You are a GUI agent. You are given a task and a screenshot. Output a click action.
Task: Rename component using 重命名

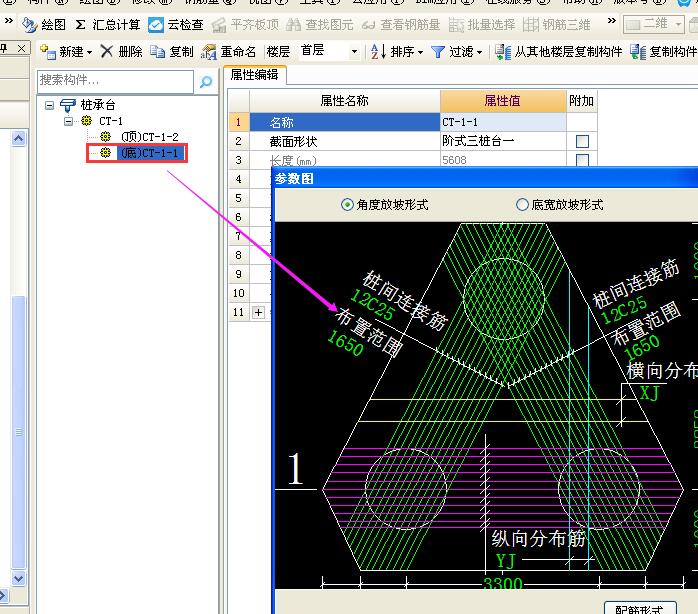(x=228, y=52)
